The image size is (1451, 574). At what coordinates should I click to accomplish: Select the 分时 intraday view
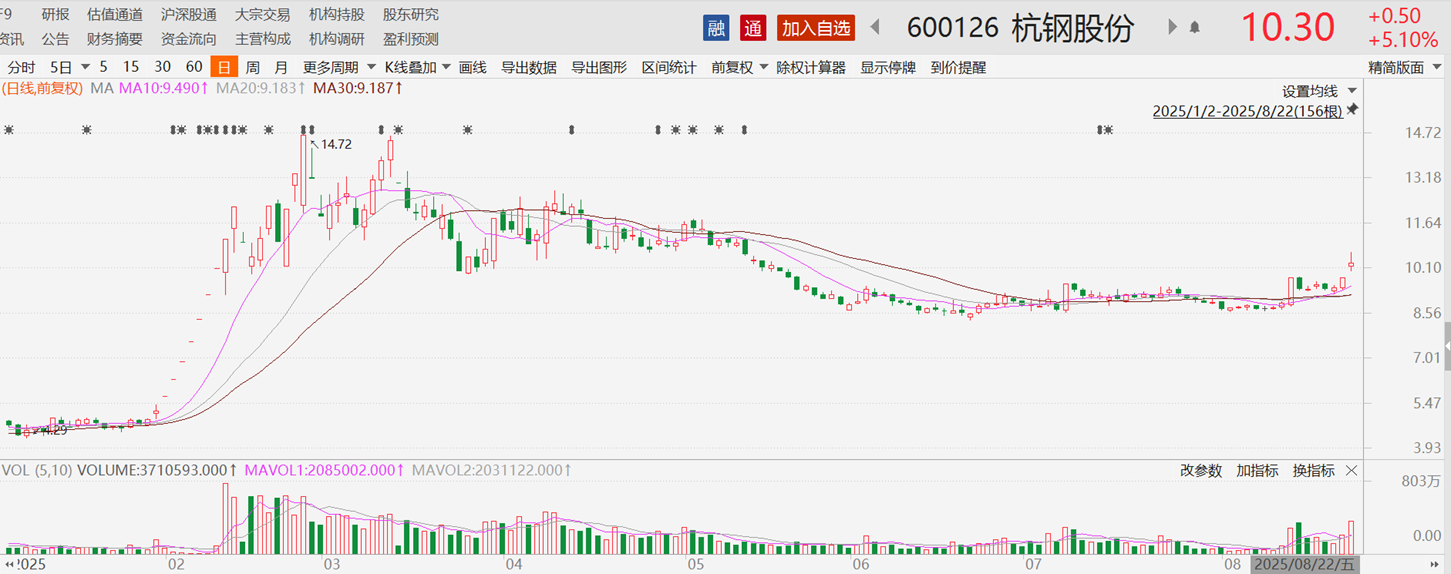point(21,68)
